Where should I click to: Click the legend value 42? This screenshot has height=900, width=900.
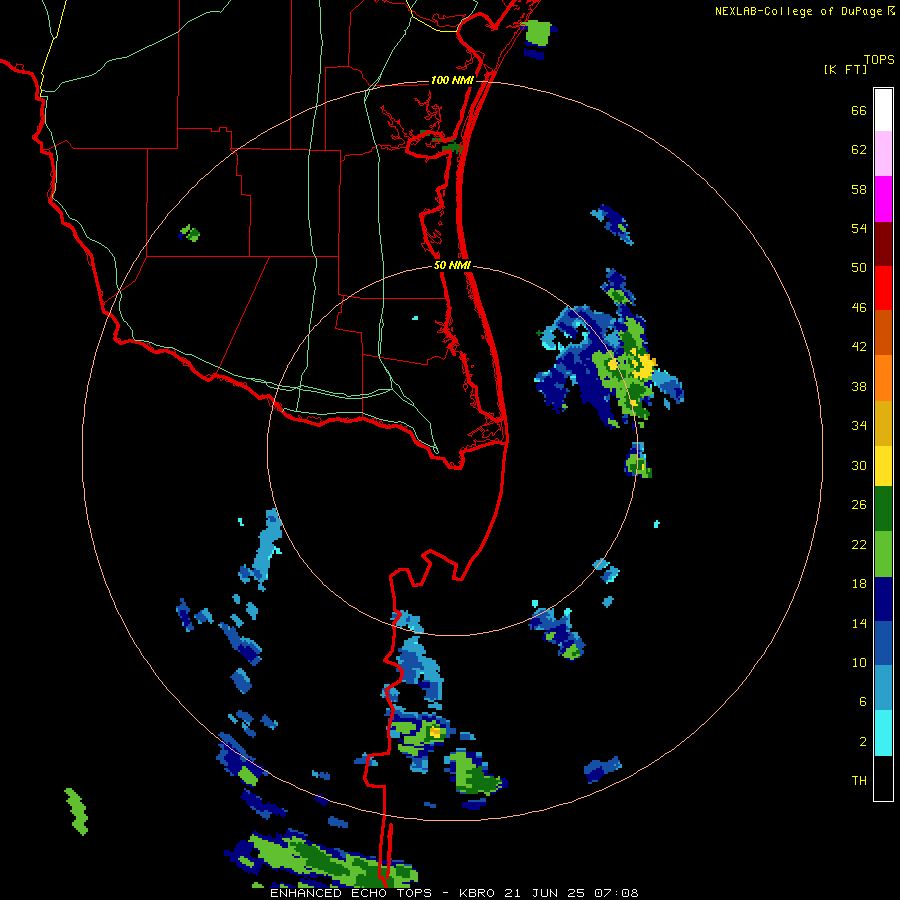click(x=859, y=347)
